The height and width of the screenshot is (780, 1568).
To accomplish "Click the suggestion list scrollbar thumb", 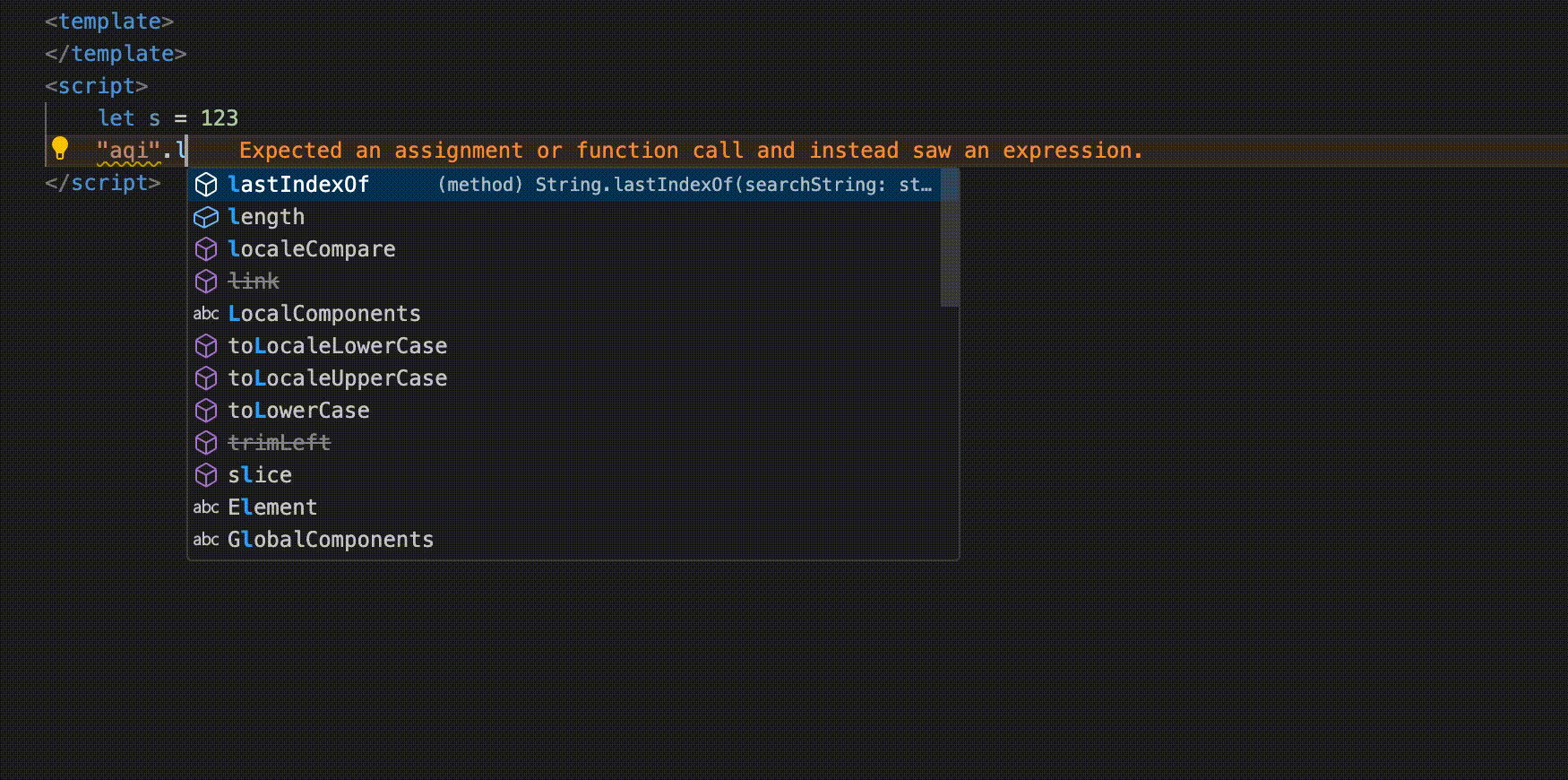I will [x=950, y=238].
